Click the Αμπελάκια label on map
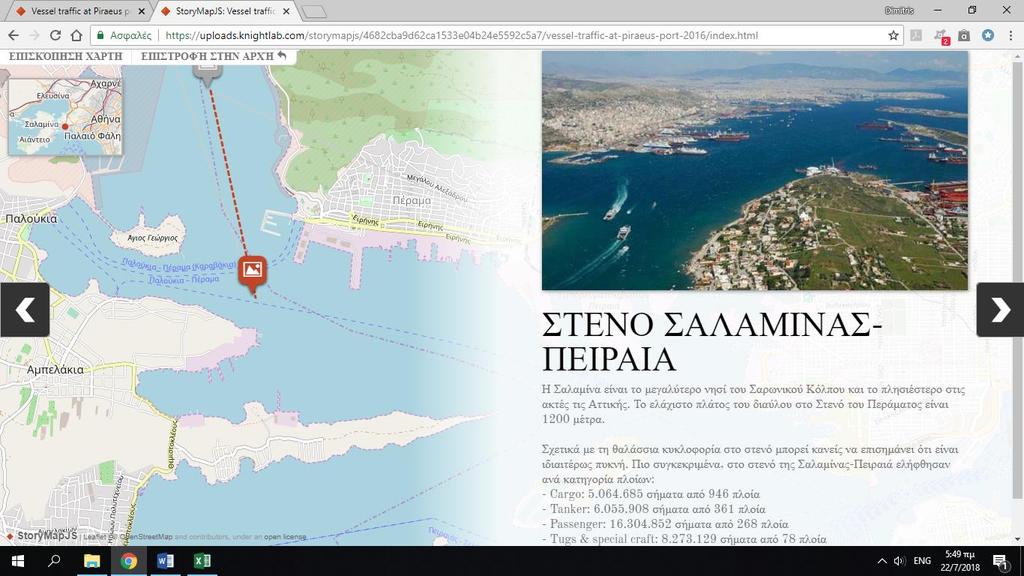The image size is (1024, 576). (x=55, y=370)
